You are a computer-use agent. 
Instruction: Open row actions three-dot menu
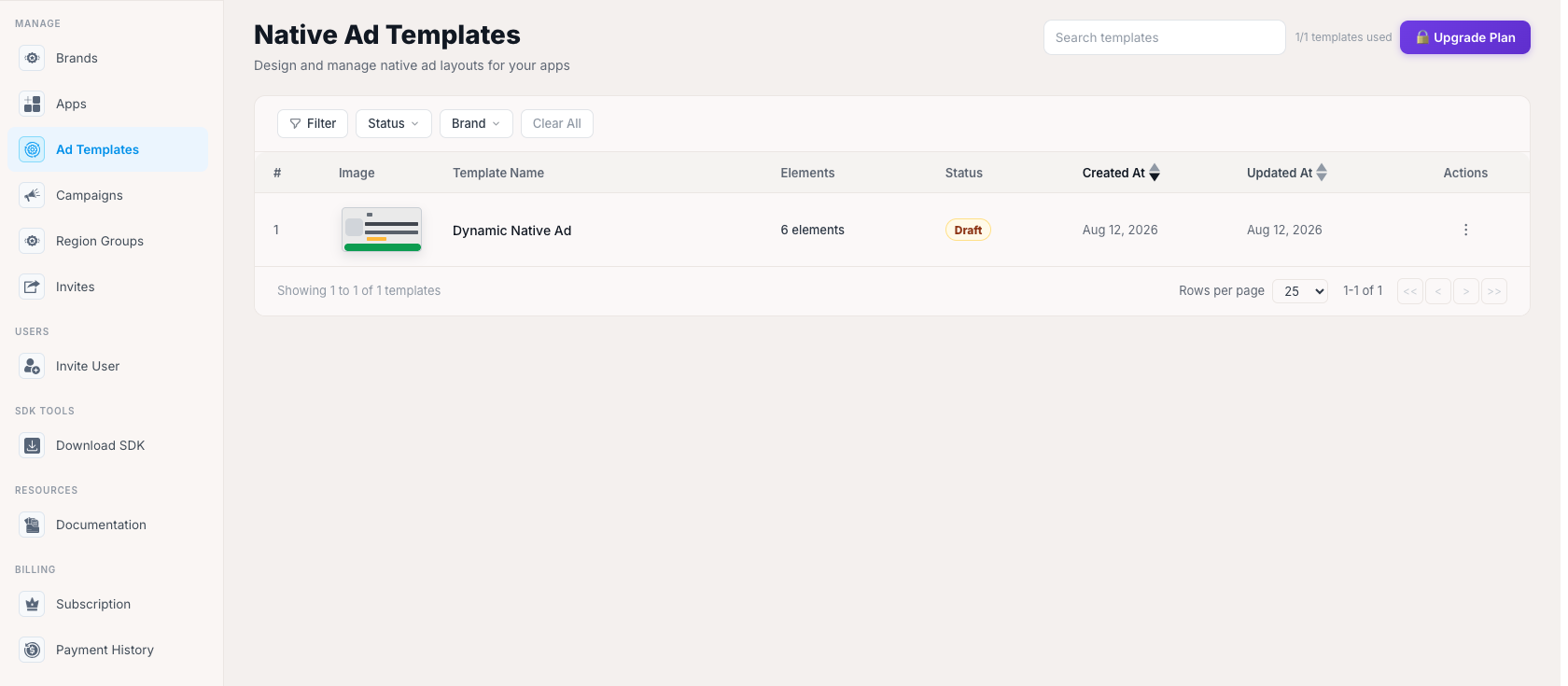[x=1465, y=230]
